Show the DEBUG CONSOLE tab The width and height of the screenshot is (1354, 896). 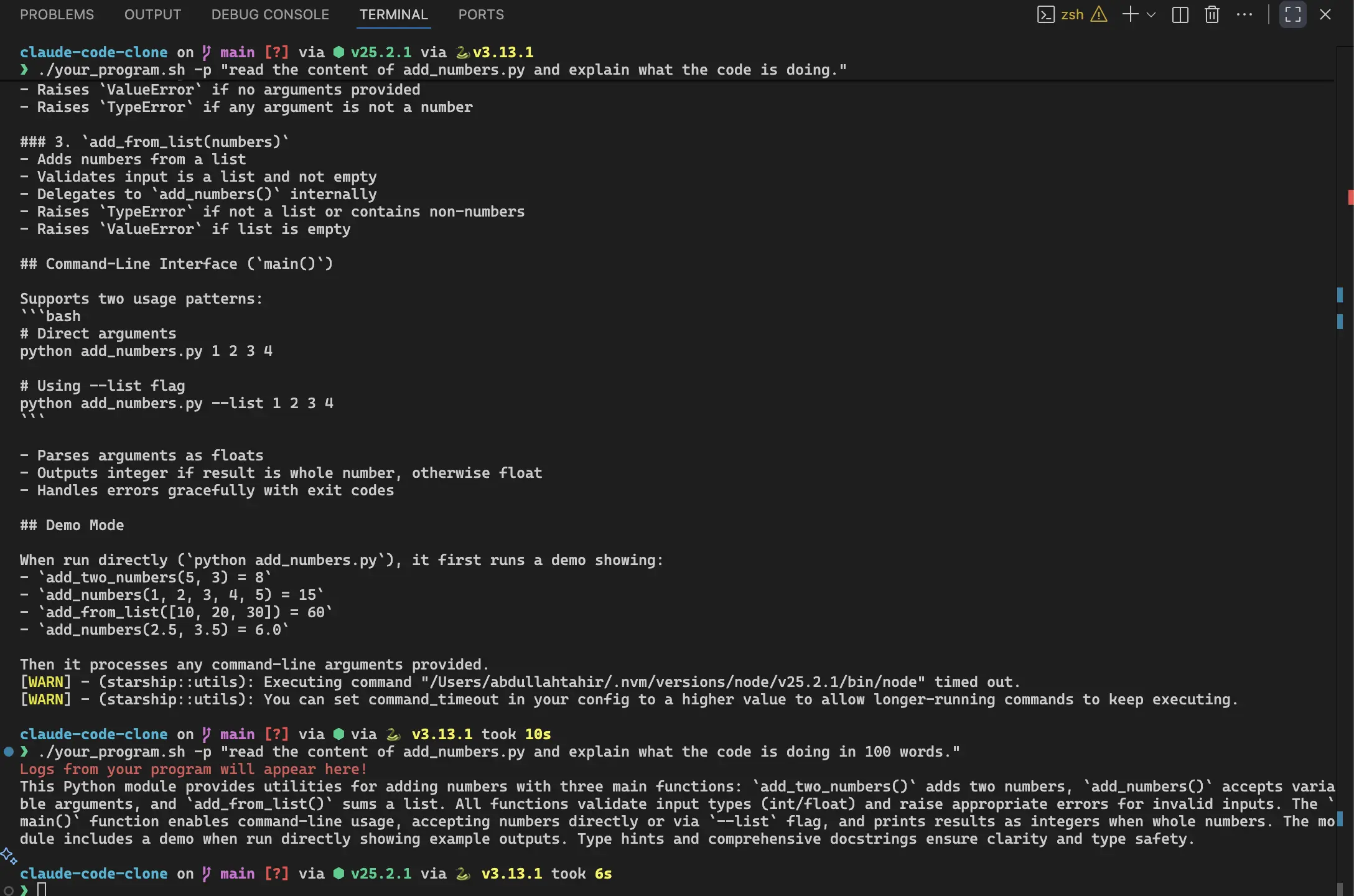point(270,14)
